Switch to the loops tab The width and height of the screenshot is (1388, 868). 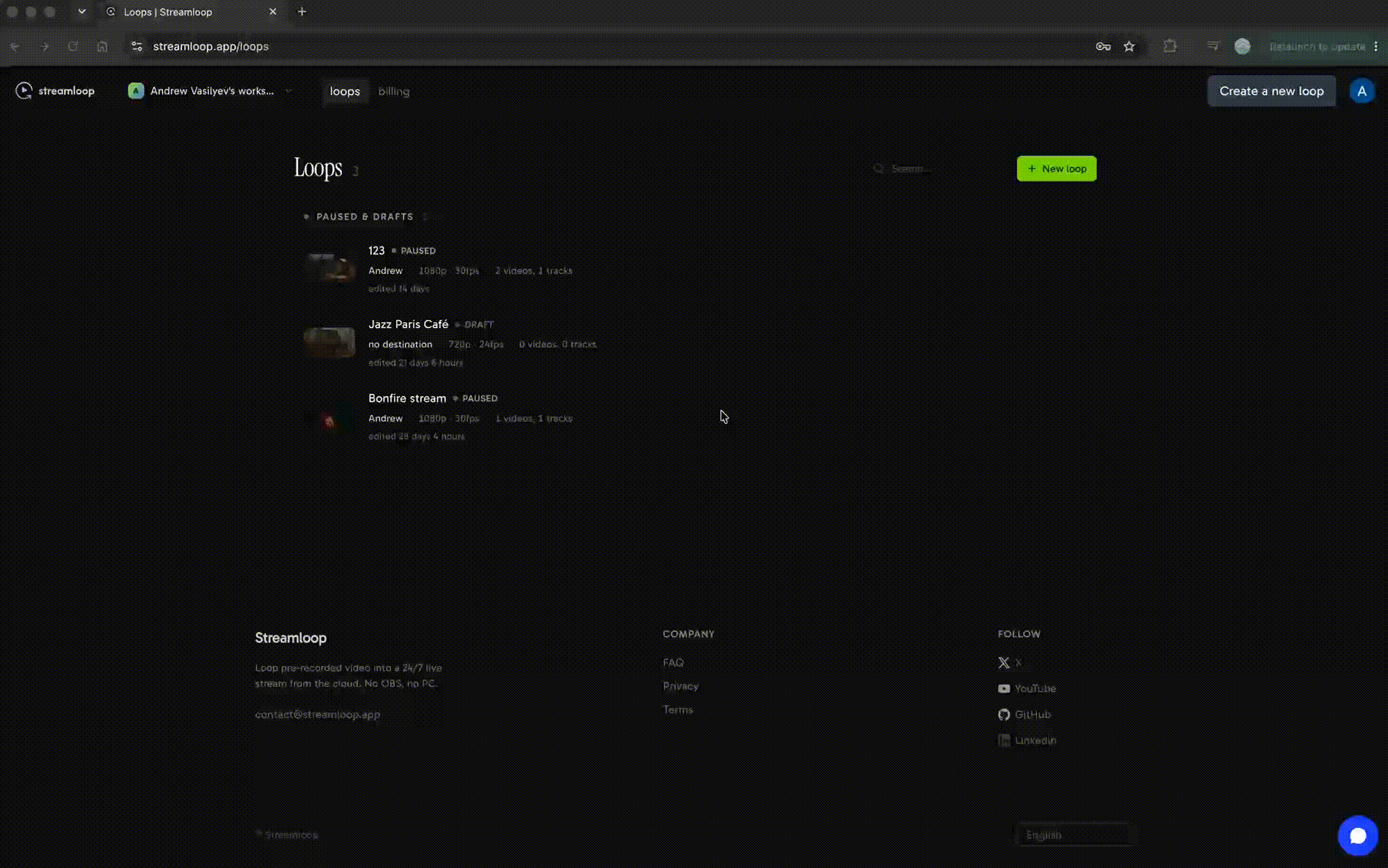[345, 91]
